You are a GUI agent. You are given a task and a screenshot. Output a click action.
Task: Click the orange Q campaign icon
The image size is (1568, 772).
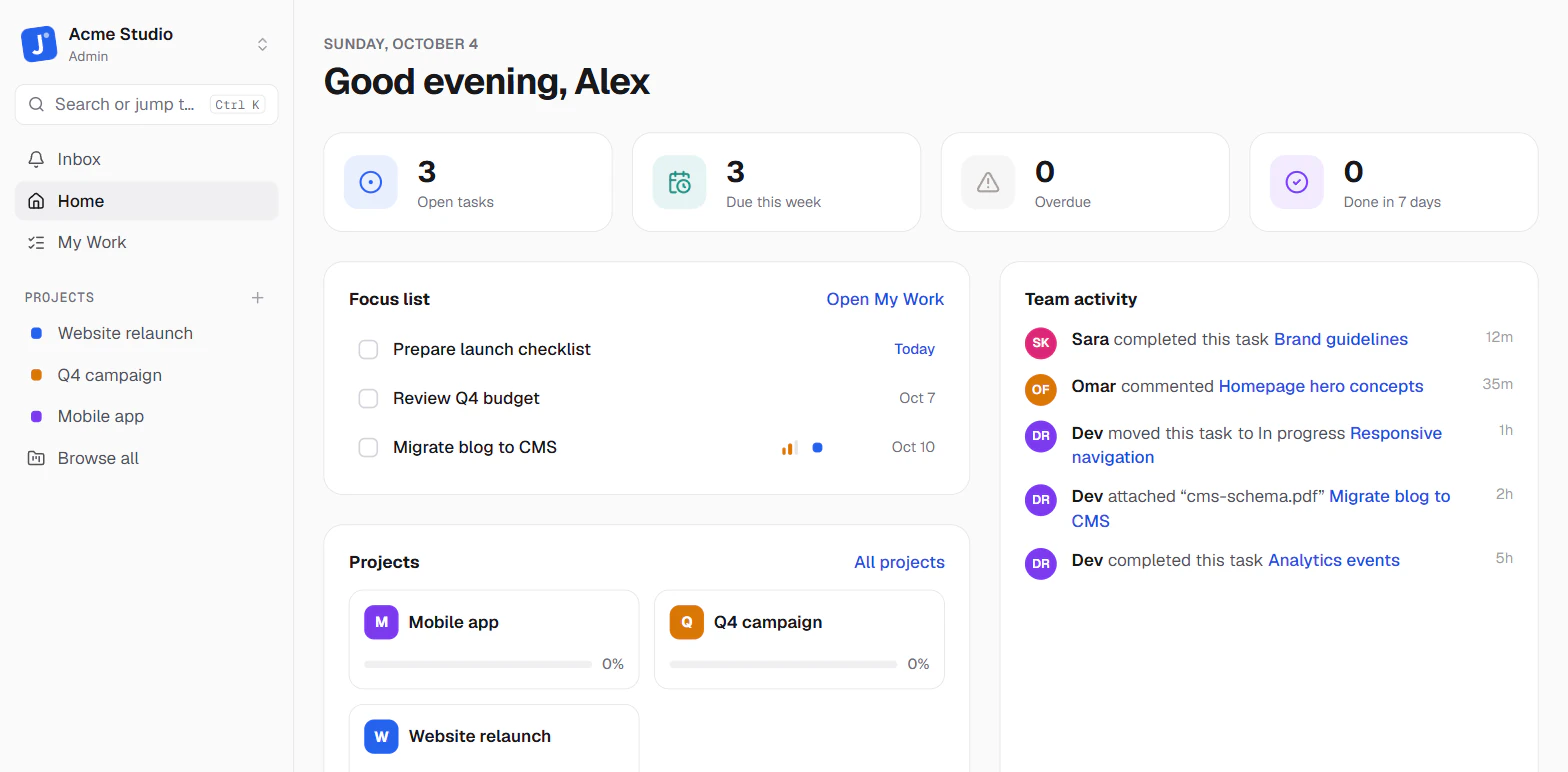click(x=687, y=622)
